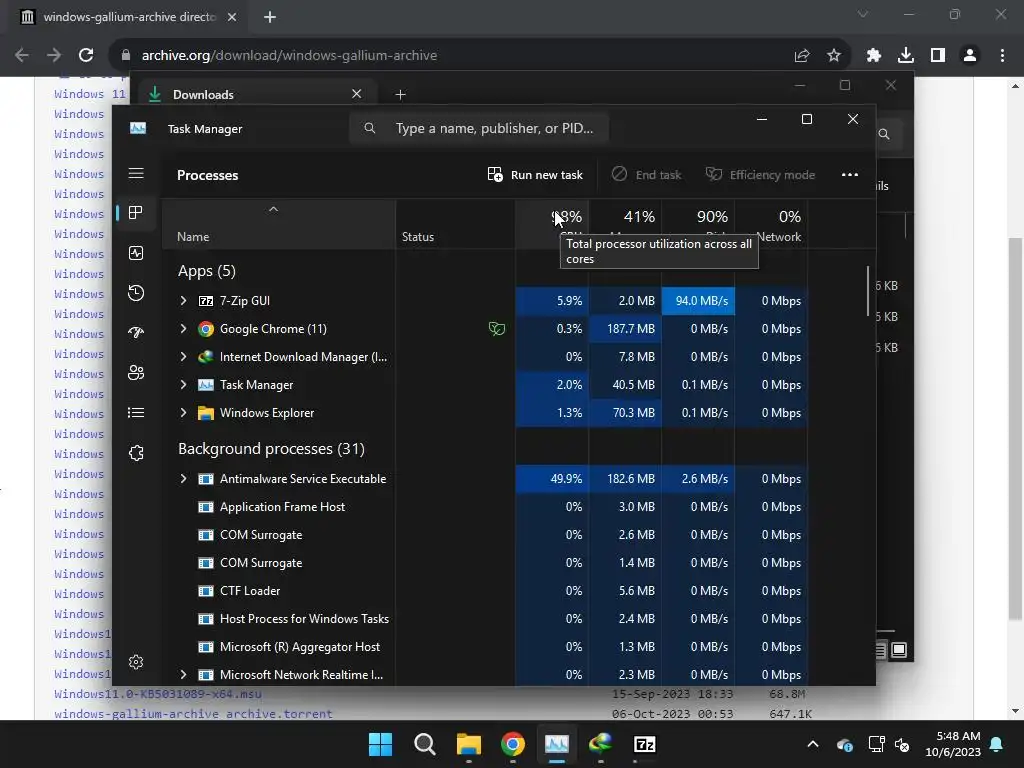Add new tab in File Explorer window
Screen dimensions: 1024x768
tap(400, 95)
